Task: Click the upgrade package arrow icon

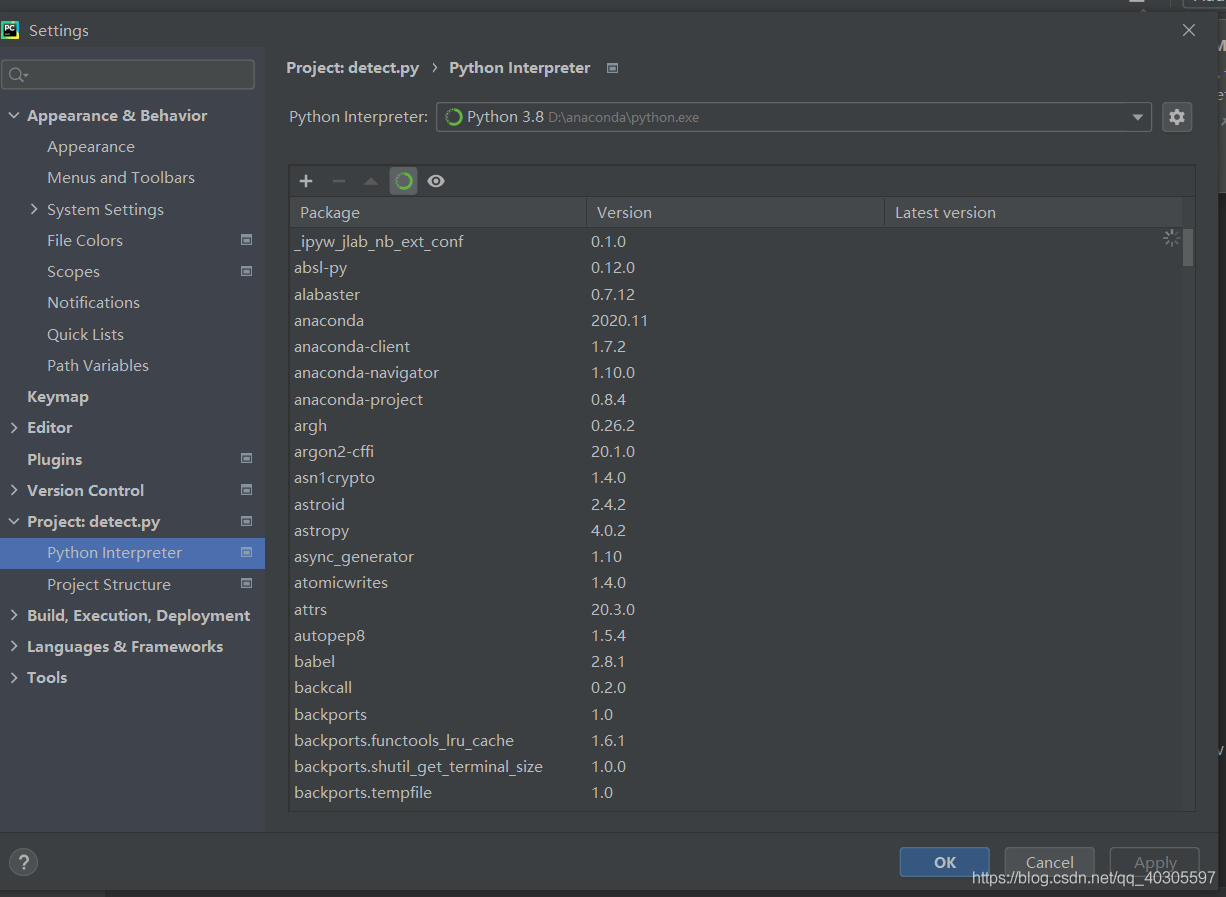Action: [371, 181]
